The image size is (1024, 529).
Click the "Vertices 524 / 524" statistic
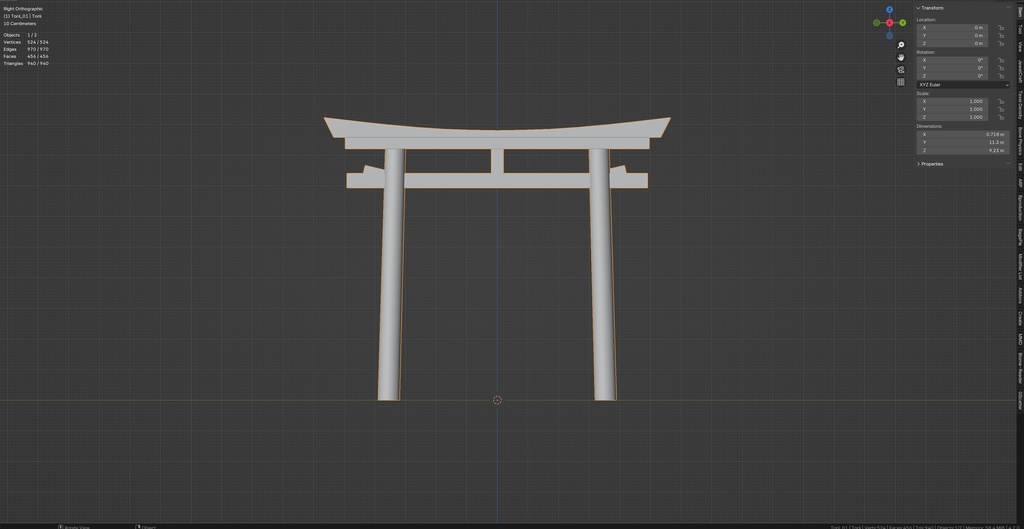(x=26, y=42)
